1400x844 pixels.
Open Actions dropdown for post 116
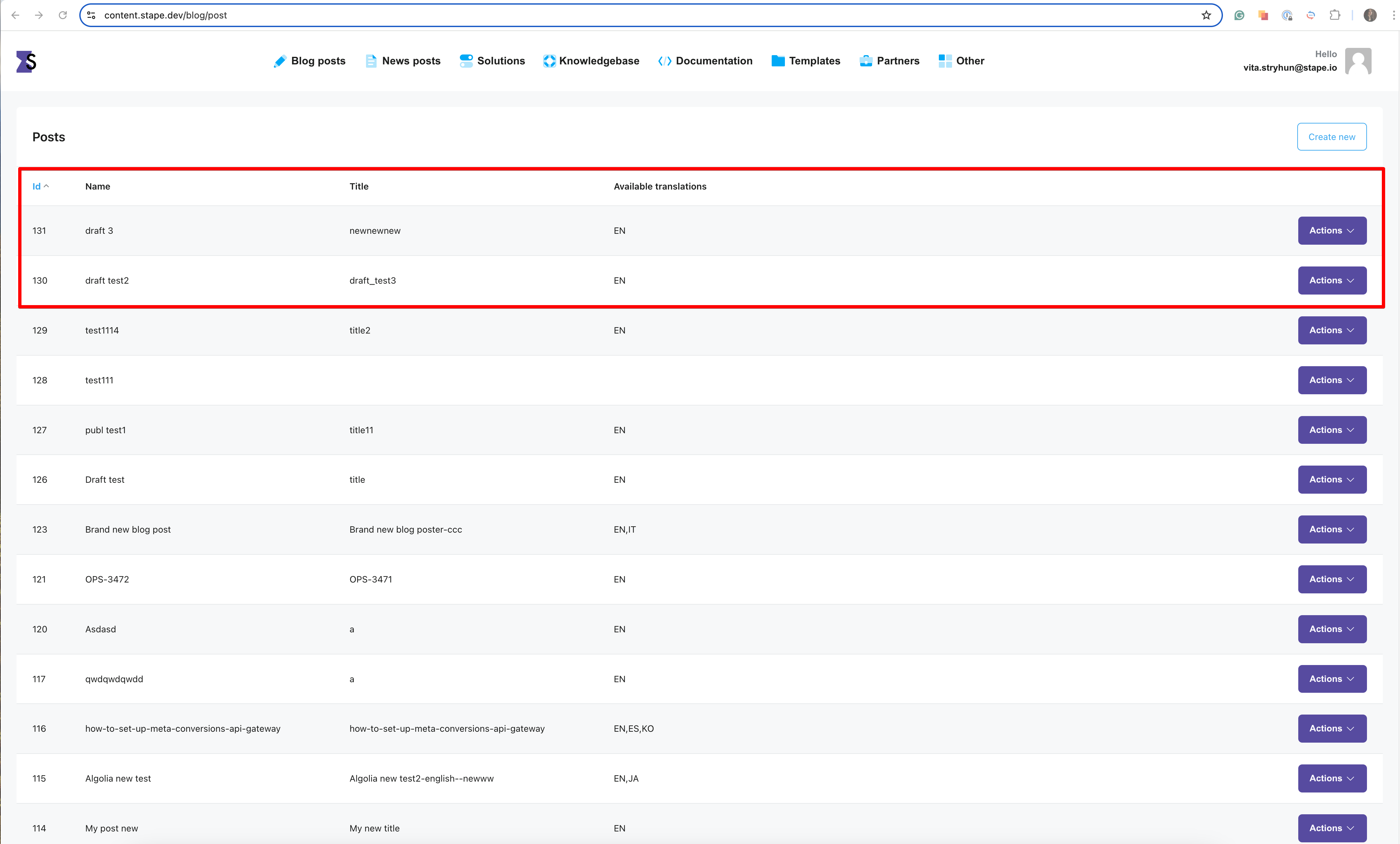[x=1332, y=729]
